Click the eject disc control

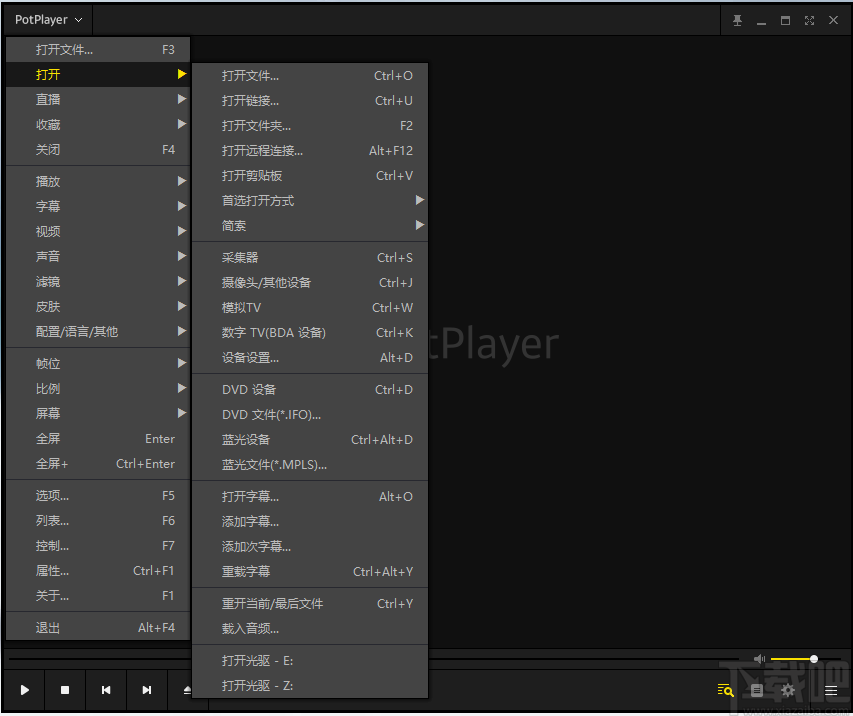[186, 690]
